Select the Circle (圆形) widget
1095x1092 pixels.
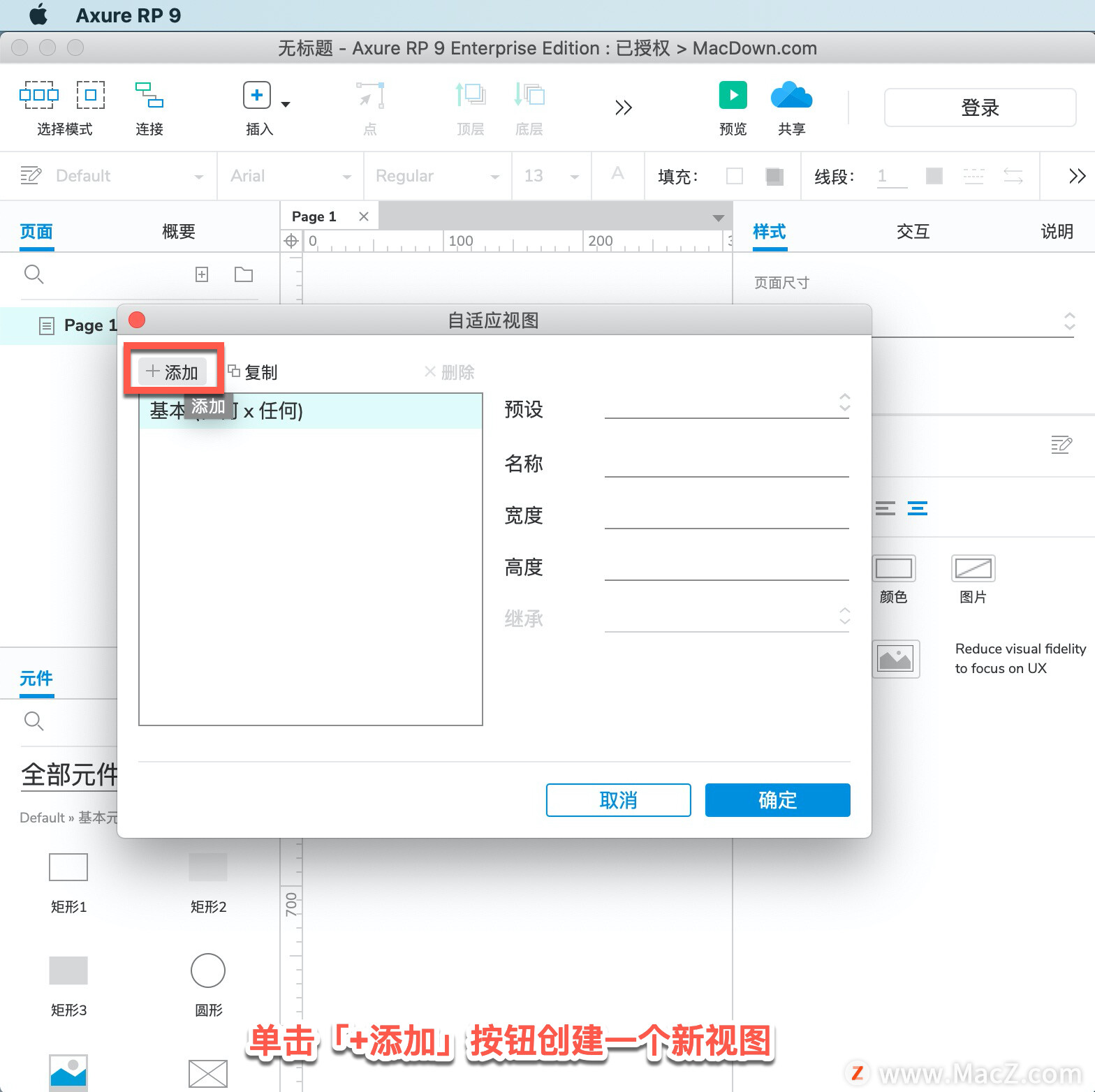coord(208,971)
